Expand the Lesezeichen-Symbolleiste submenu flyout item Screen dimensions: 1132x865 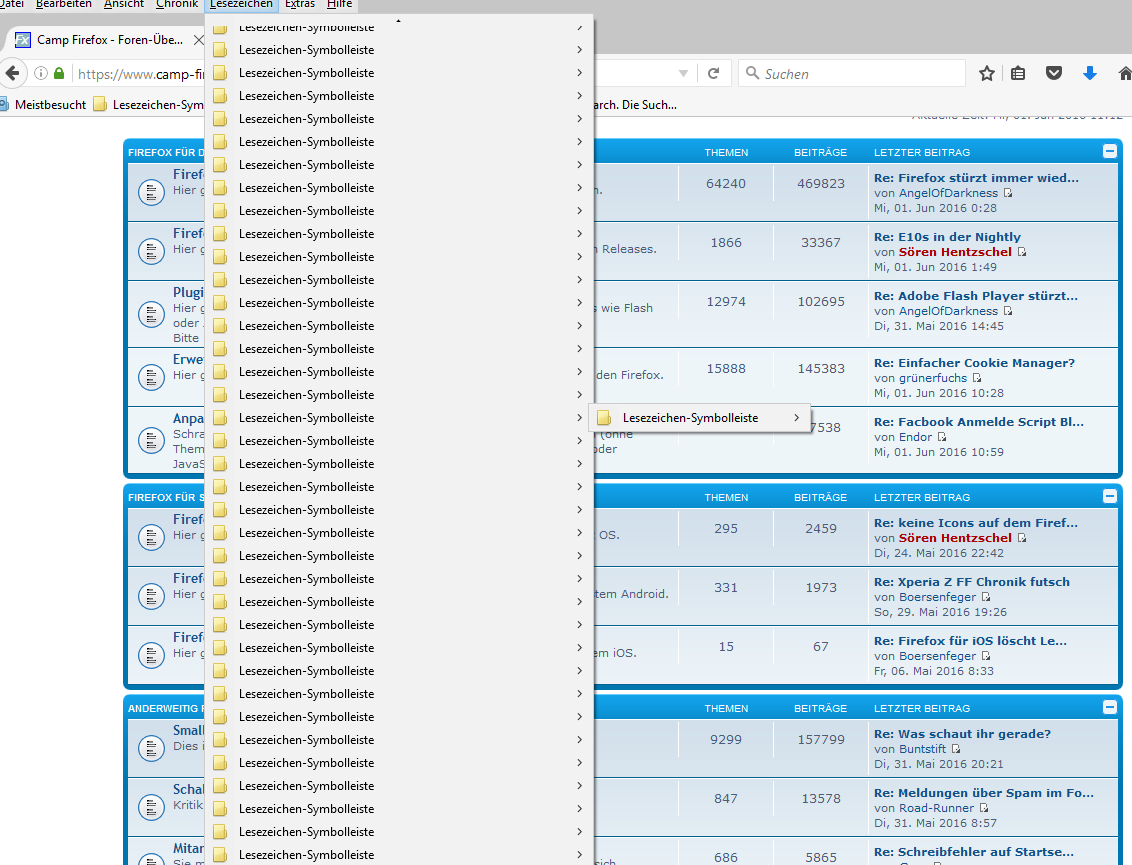click(x=699, y=418)
